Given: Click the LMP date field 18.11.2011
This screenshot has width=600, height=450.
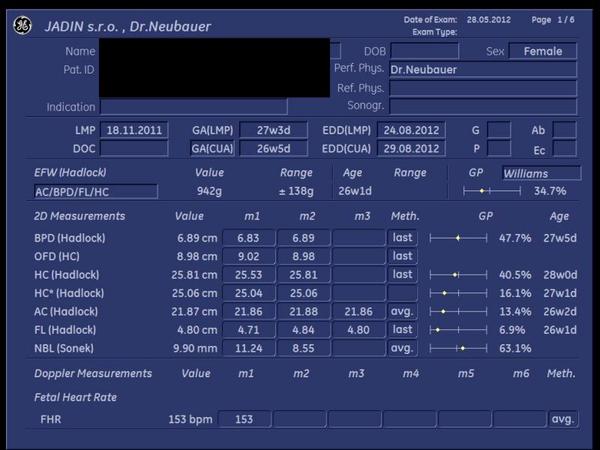Looking at the screenshot, I should 132,130.
